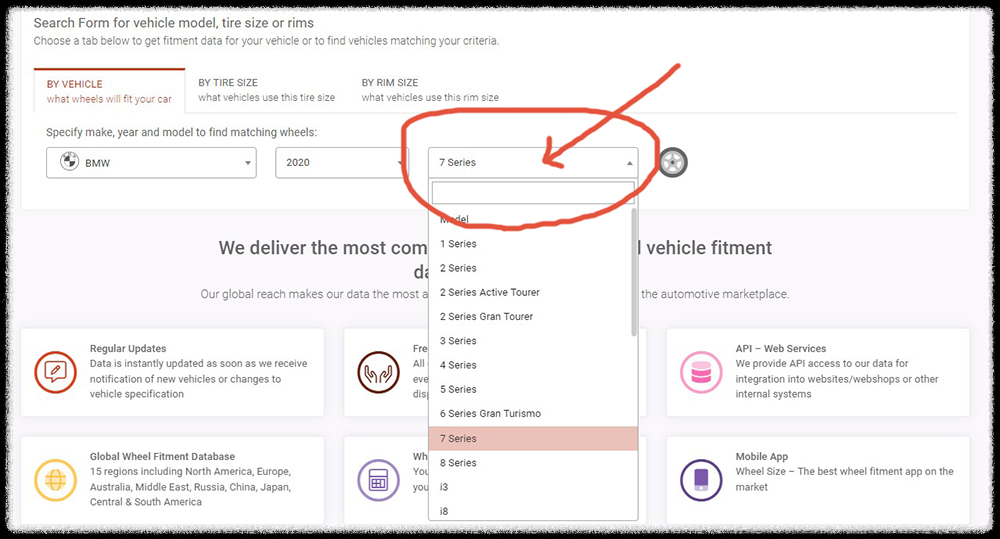Click the API – Web Services heading
Viewport: 1000px width, 539px height.
point(781,348)
